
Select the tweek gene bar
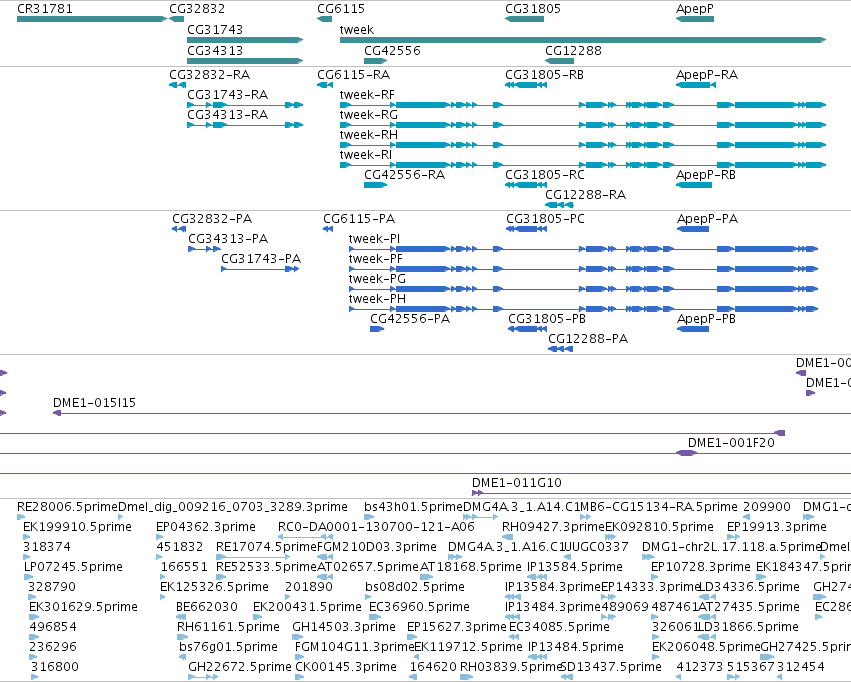pyautogui.click(x=583, y=40)
